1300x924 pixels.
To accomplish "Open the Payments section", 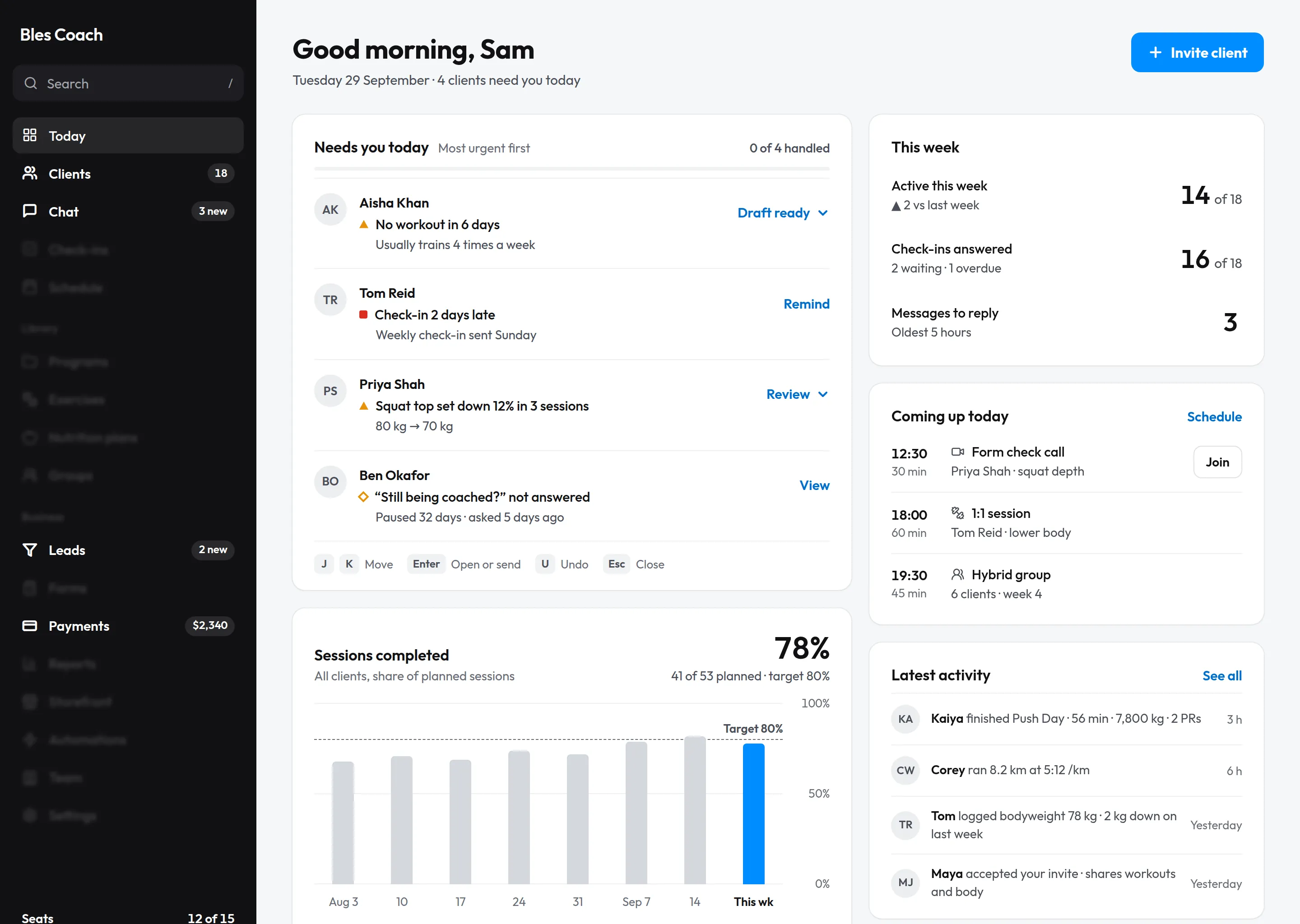I will [x=128, y=625].
